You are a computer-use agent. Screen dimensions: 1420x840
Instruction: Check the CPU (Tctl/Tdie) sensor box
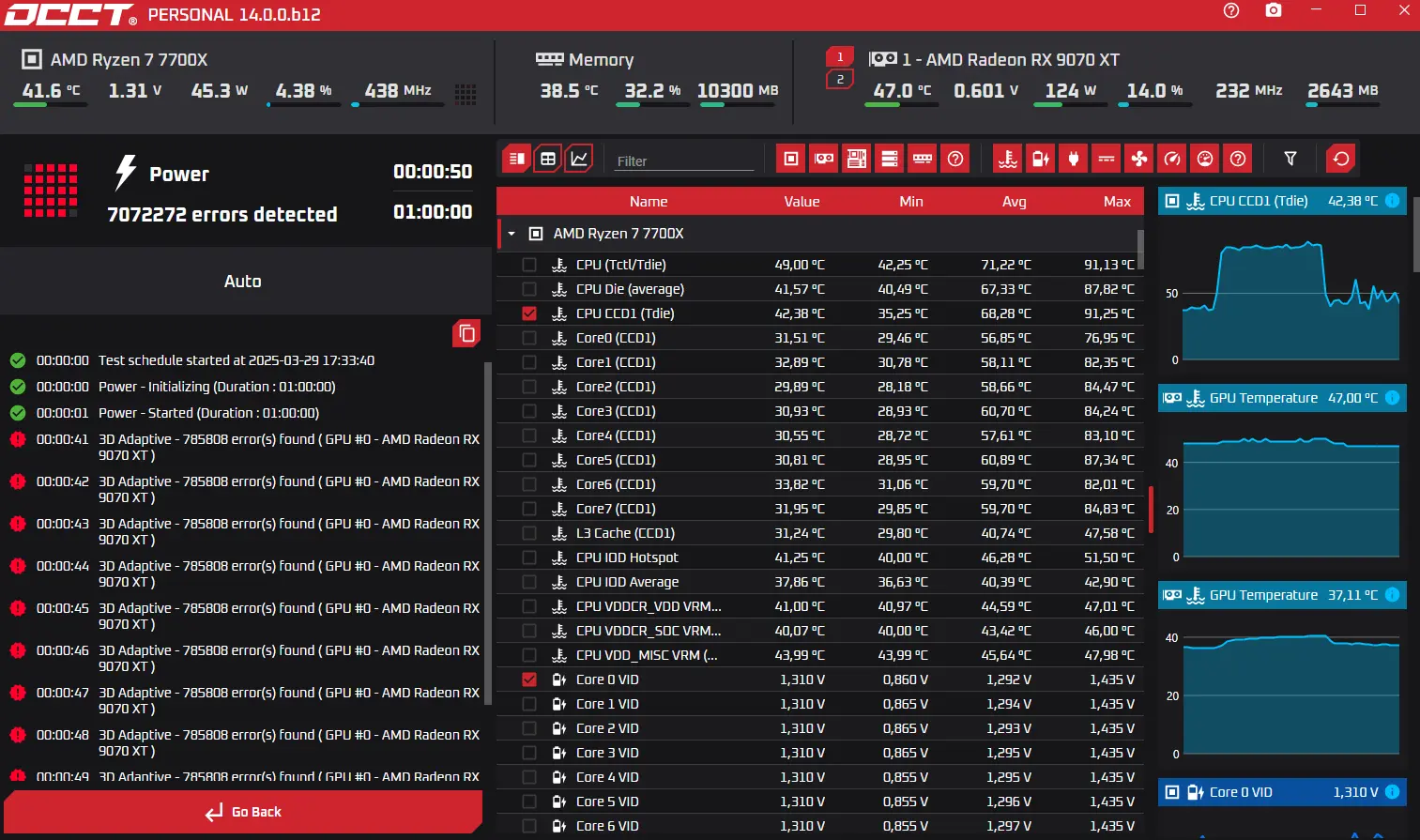click(x=529, y=265)
